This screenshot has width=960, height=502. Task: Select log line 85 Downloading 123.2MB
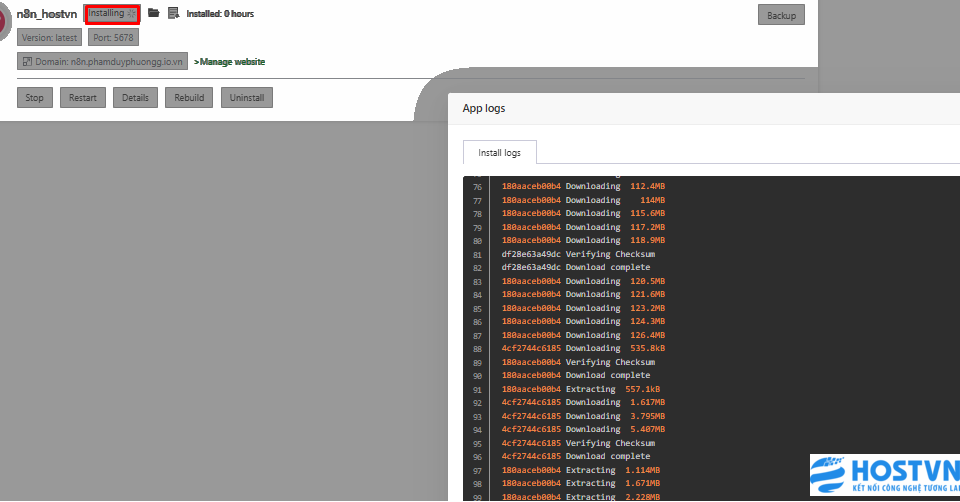click(583, 308)
